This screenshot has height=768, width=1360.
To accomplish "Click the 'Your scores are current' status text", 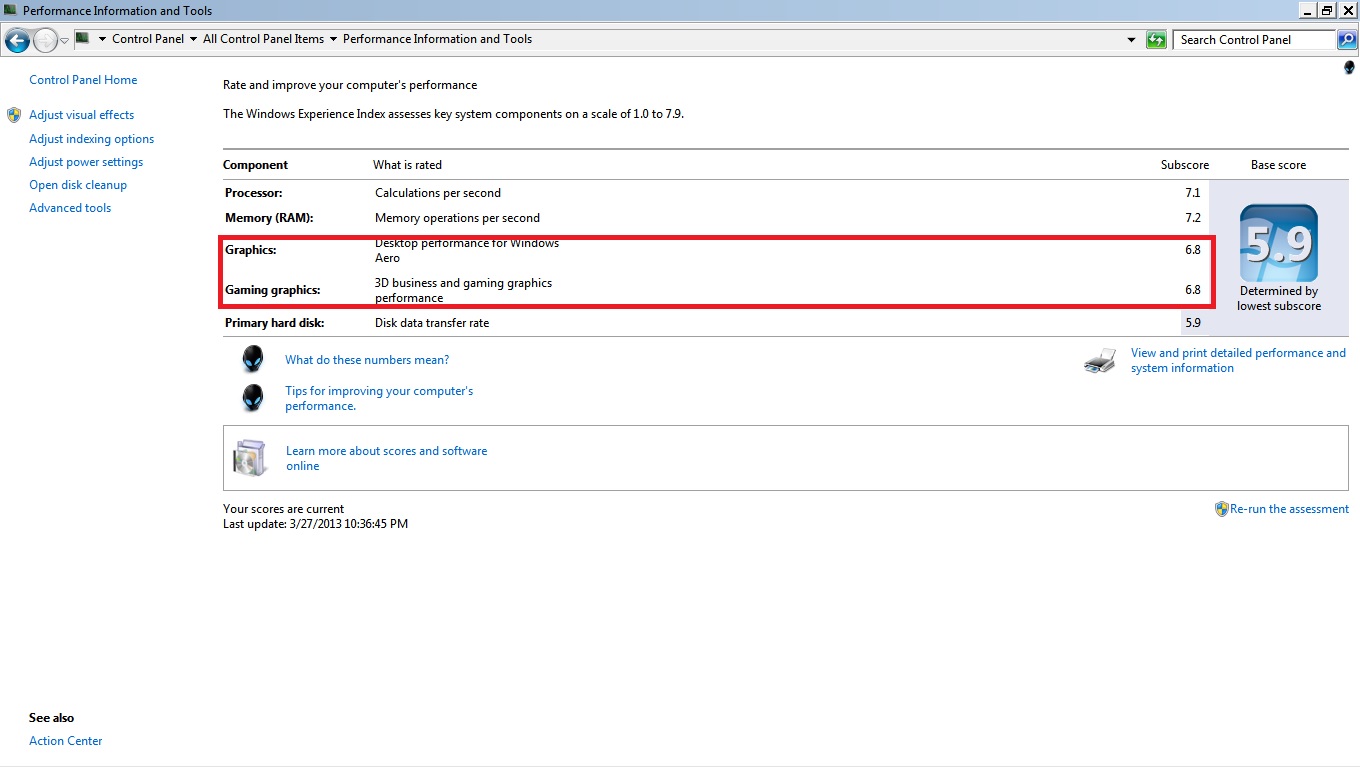I will 283,509.
